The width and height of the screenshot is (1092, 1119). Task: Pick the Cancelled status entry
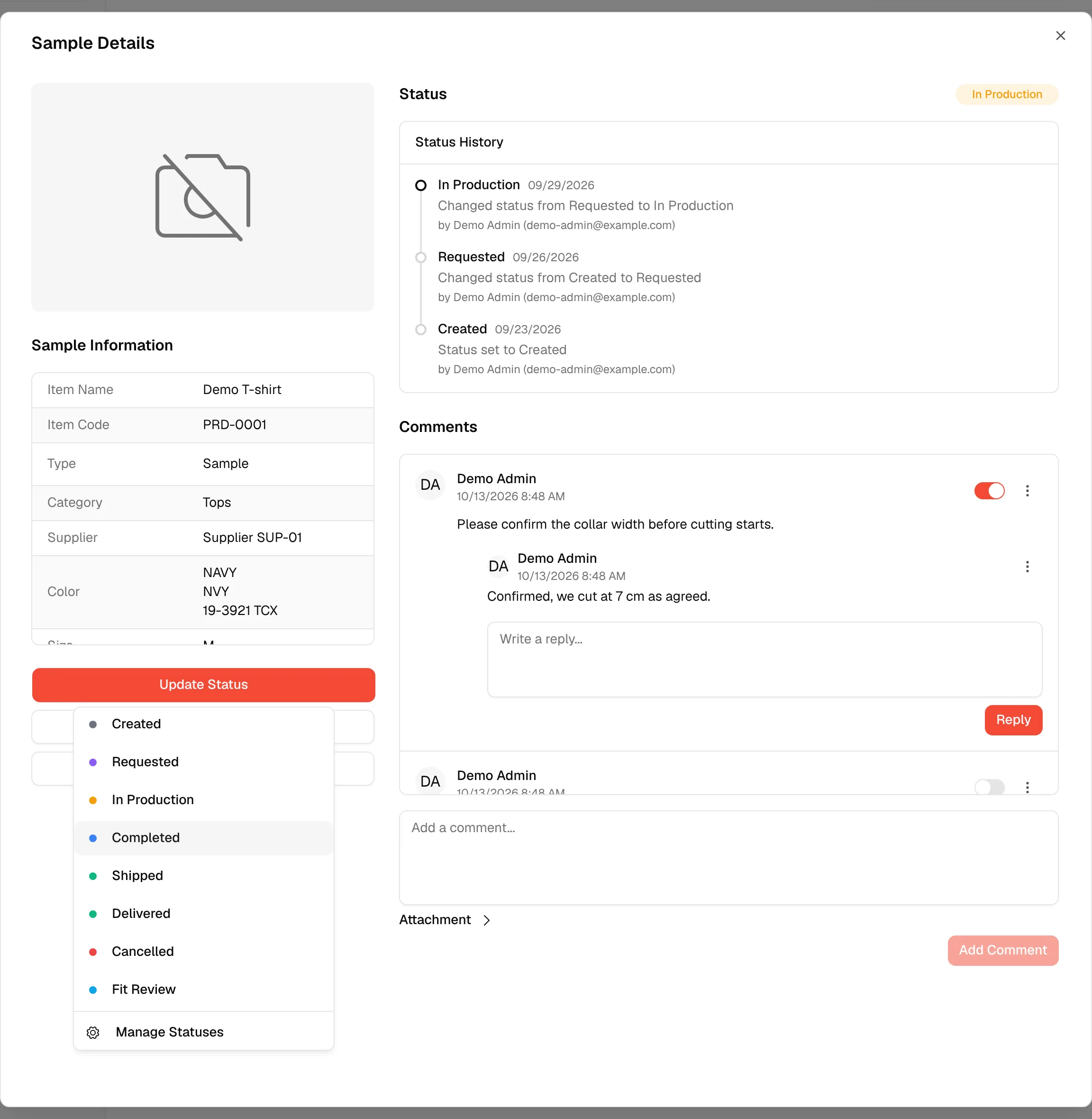[x=203, y=952]
